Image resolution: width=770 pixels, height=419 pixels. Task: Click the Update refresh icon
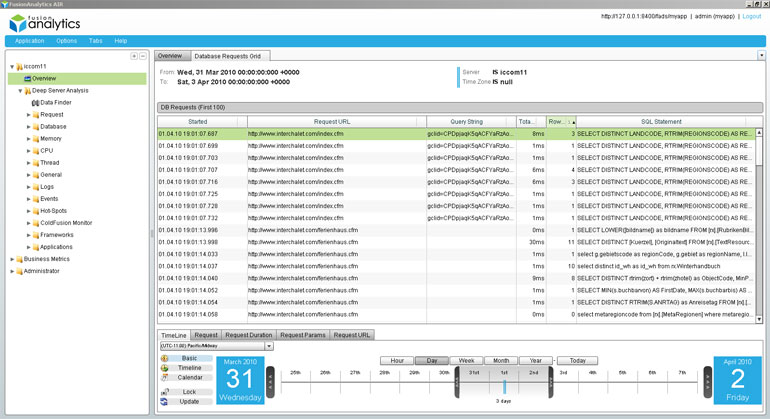(x=165, y=402)
